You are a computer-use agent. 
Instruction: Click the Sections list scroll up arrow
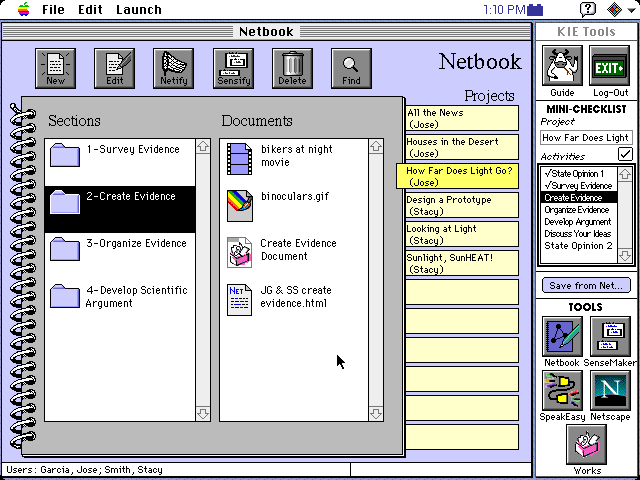(203, 147)
